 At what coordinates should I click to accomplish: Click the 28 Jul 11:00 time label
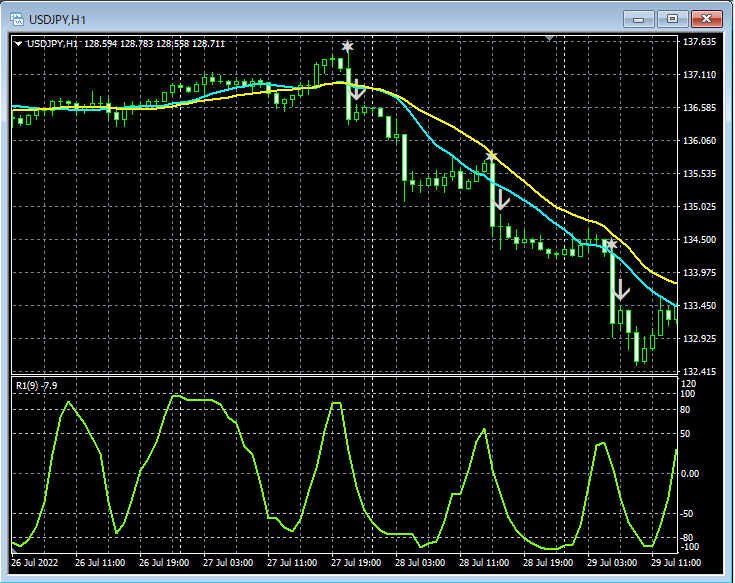tap(484, 562)
